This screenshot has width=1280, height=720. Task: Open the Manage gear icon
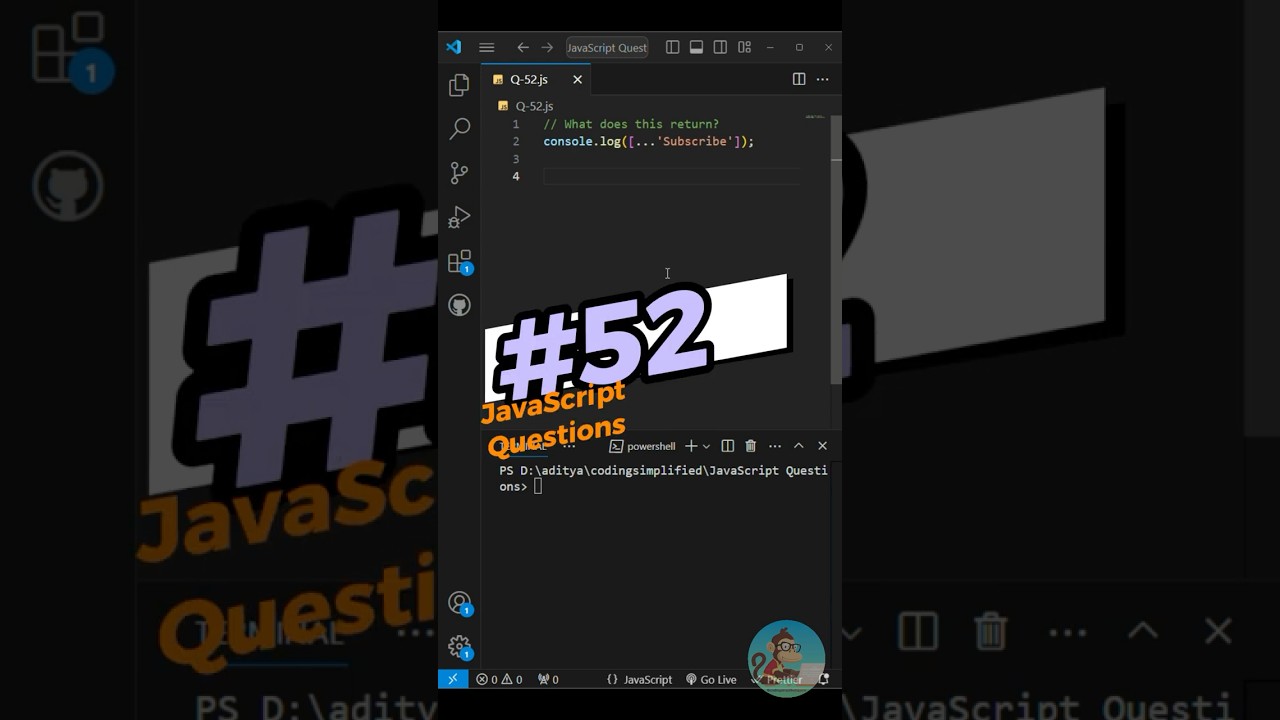tap(459, 647)
